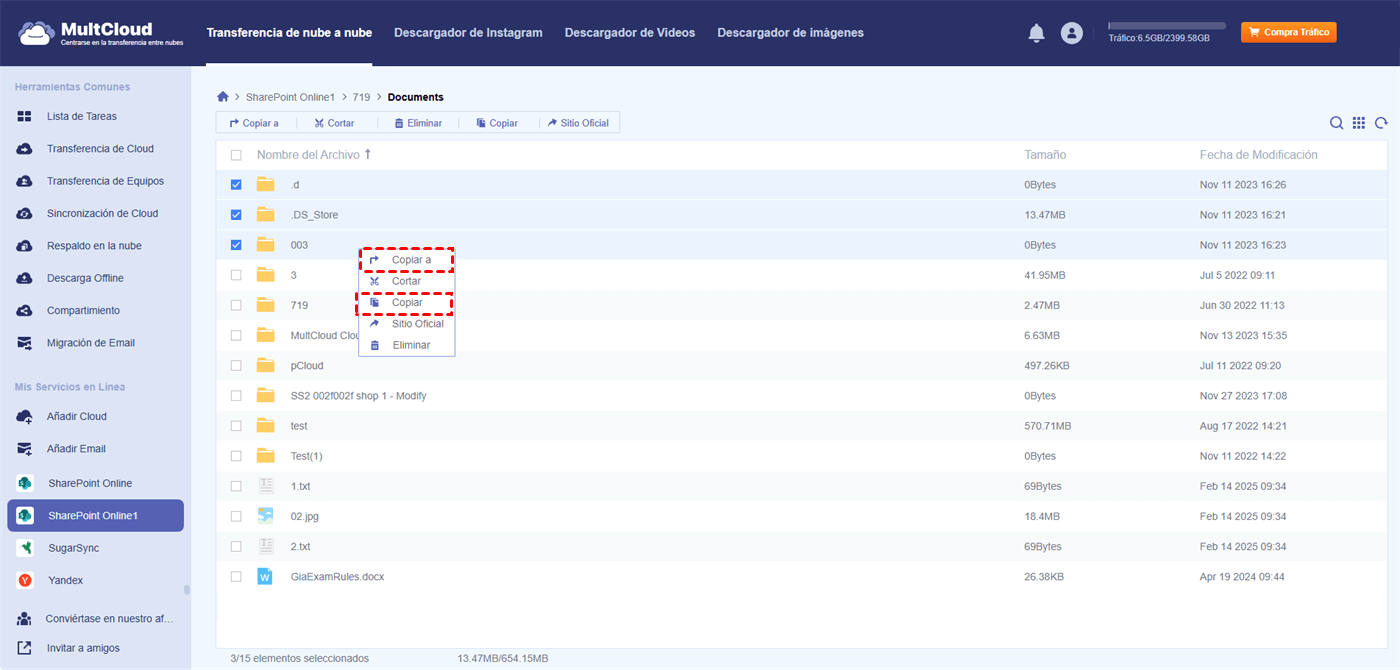Screen dimensions: 1400x670
Task: Click Añadir Email in sidebar
Action: (76, 449)
